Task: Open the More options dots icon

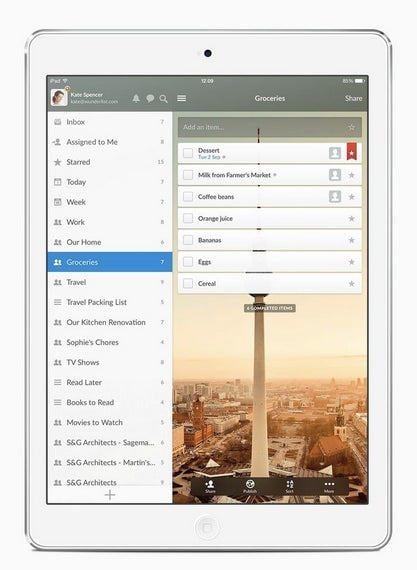Action: pos(329,486)
